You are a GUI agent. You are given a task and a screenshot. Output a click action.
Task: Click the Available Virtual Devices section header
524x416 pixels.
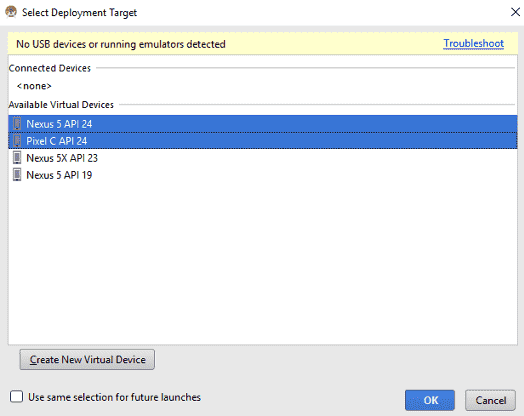[x=61, y=105]
